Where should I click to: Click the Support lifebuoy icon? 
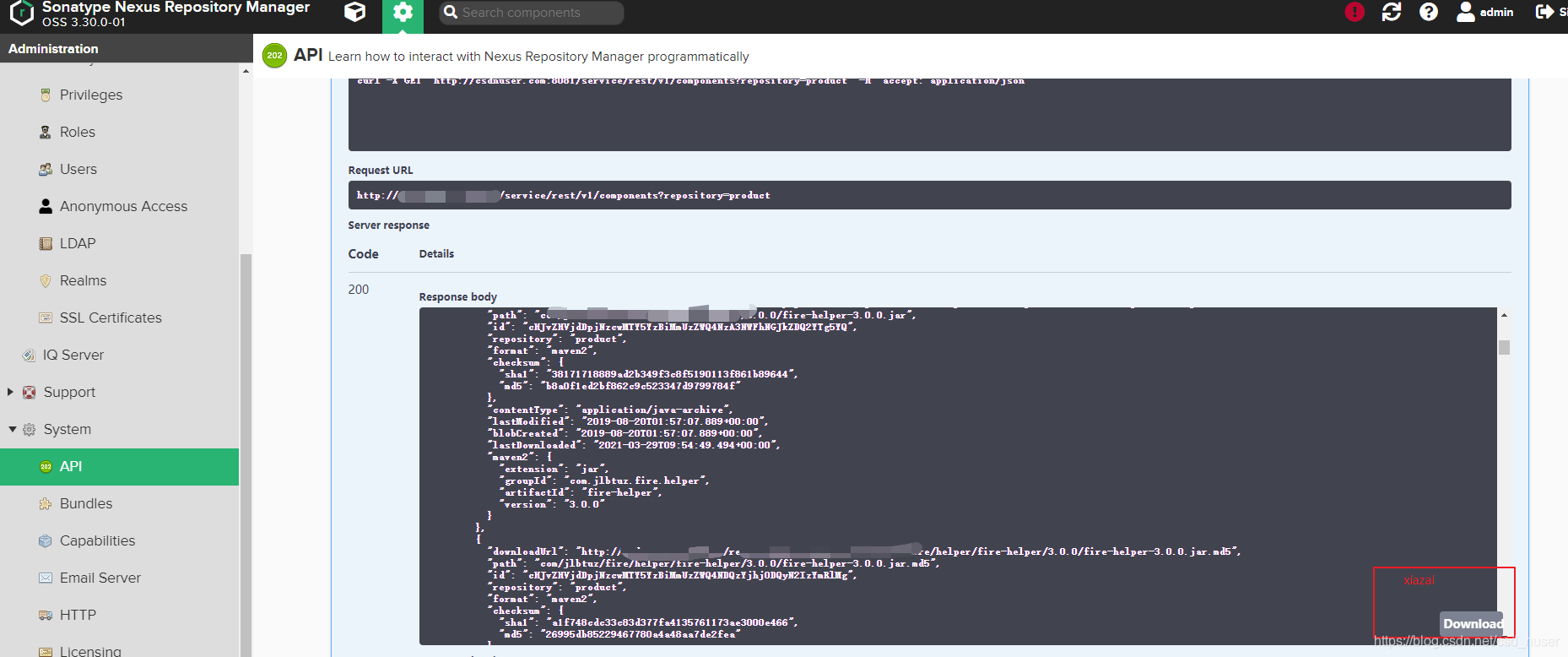pyautogui.click(x=29, y=392)
